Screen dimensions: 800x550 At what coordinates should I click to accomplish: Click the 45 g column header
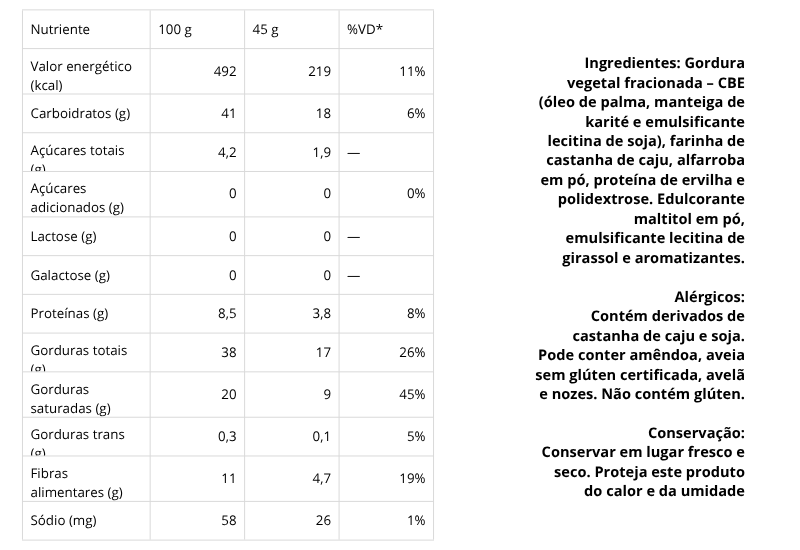click(x=266, y=30)
